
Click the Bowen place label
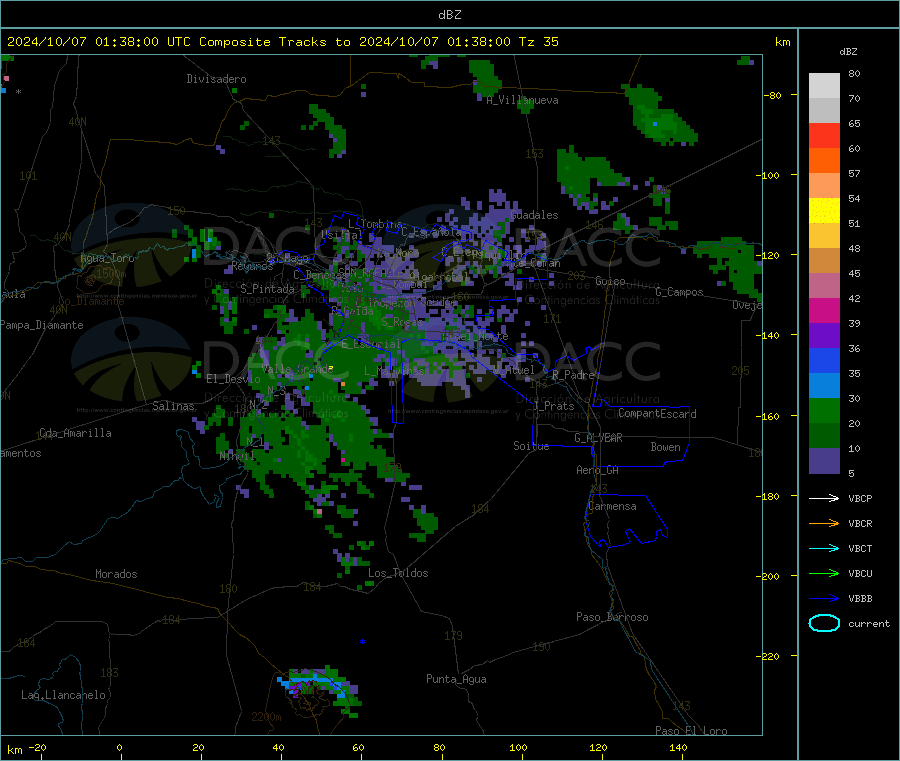point(666,447)
